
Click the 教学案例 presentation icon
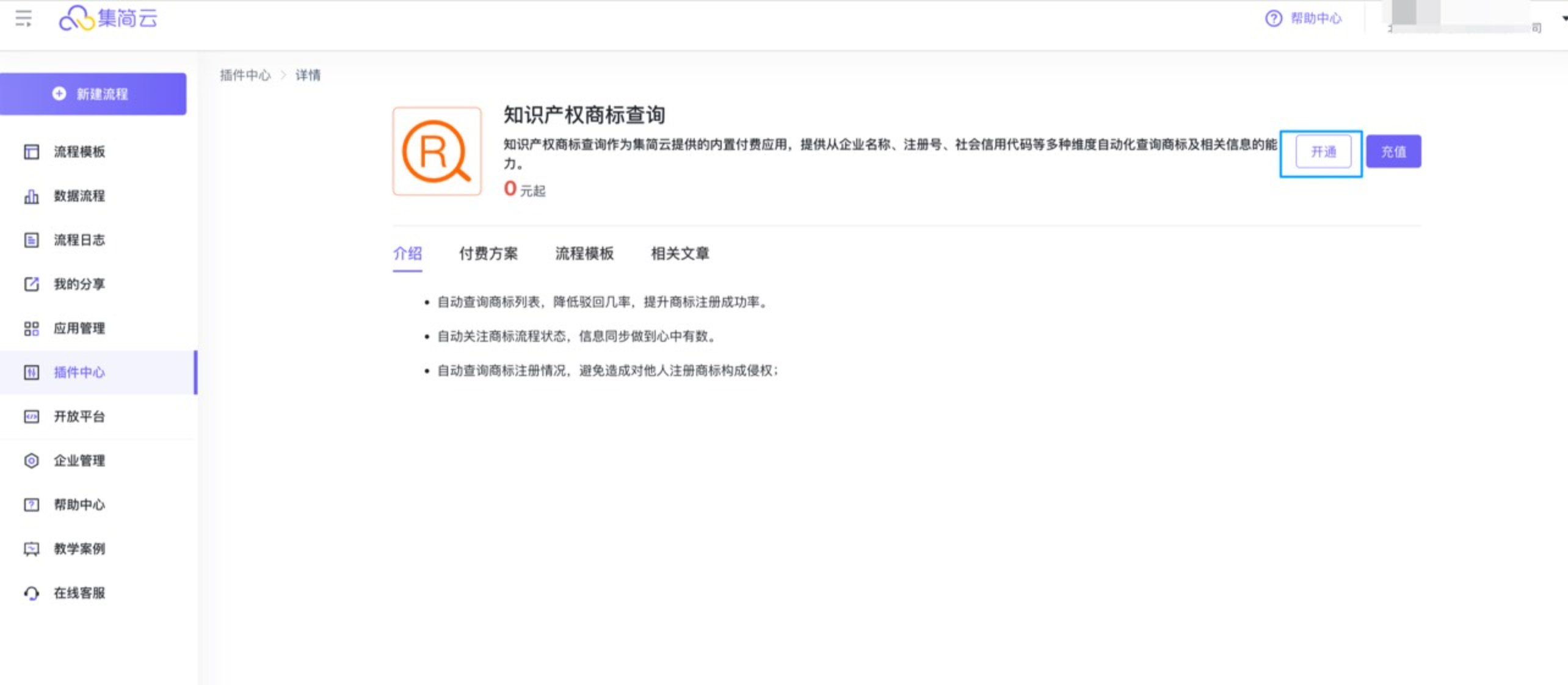tap(31, 549)
